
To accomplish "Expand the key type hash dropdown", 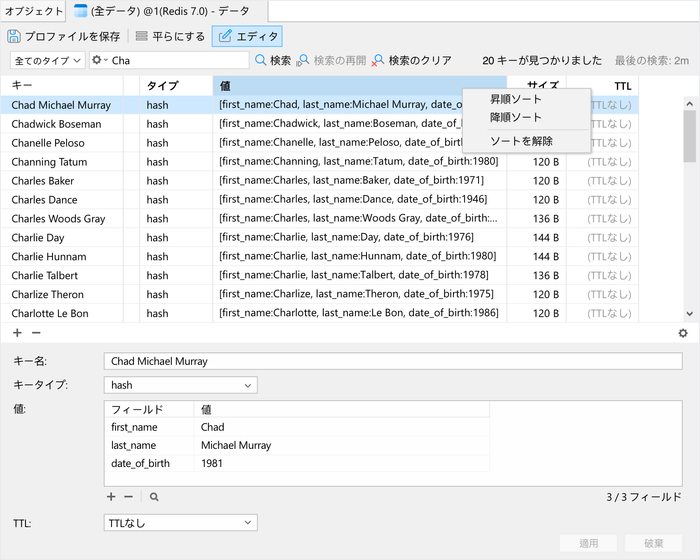I will tap(180, 385).
